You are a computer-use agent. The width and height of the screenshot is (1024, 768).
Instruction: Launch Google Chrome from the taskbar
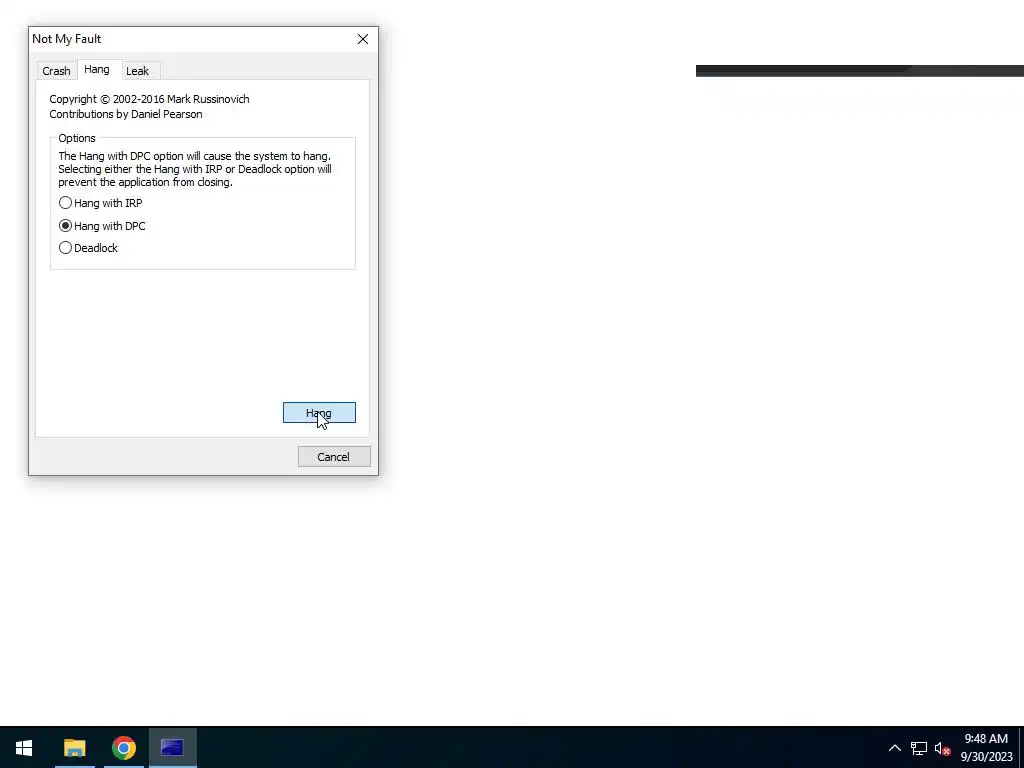click(x=123, y=748)
